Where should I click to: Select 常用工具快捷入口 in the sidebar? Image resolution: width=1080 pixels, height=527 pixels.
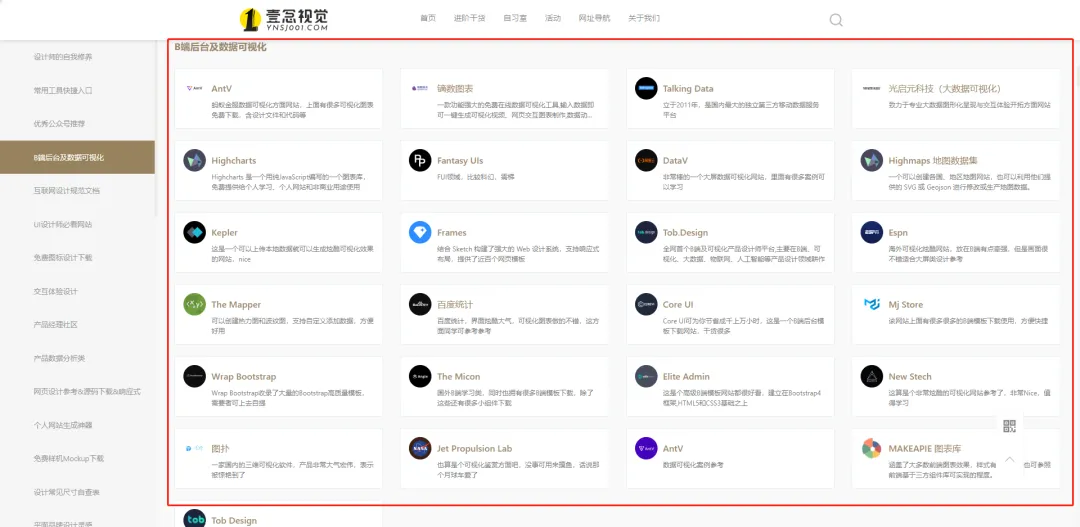[63, 90]
